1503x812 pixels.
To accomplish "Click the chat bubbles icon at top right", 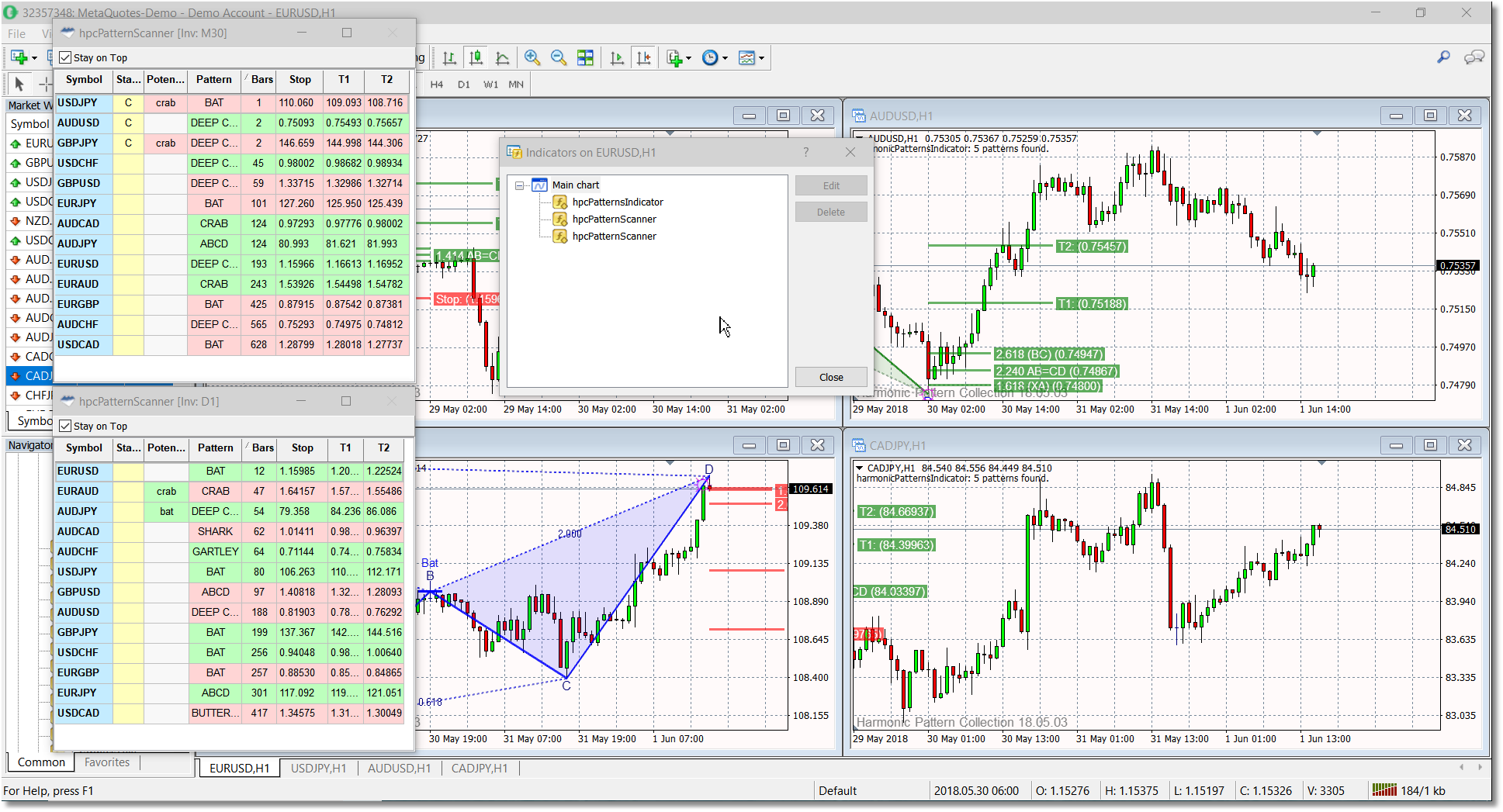I will coord(1474,57).
